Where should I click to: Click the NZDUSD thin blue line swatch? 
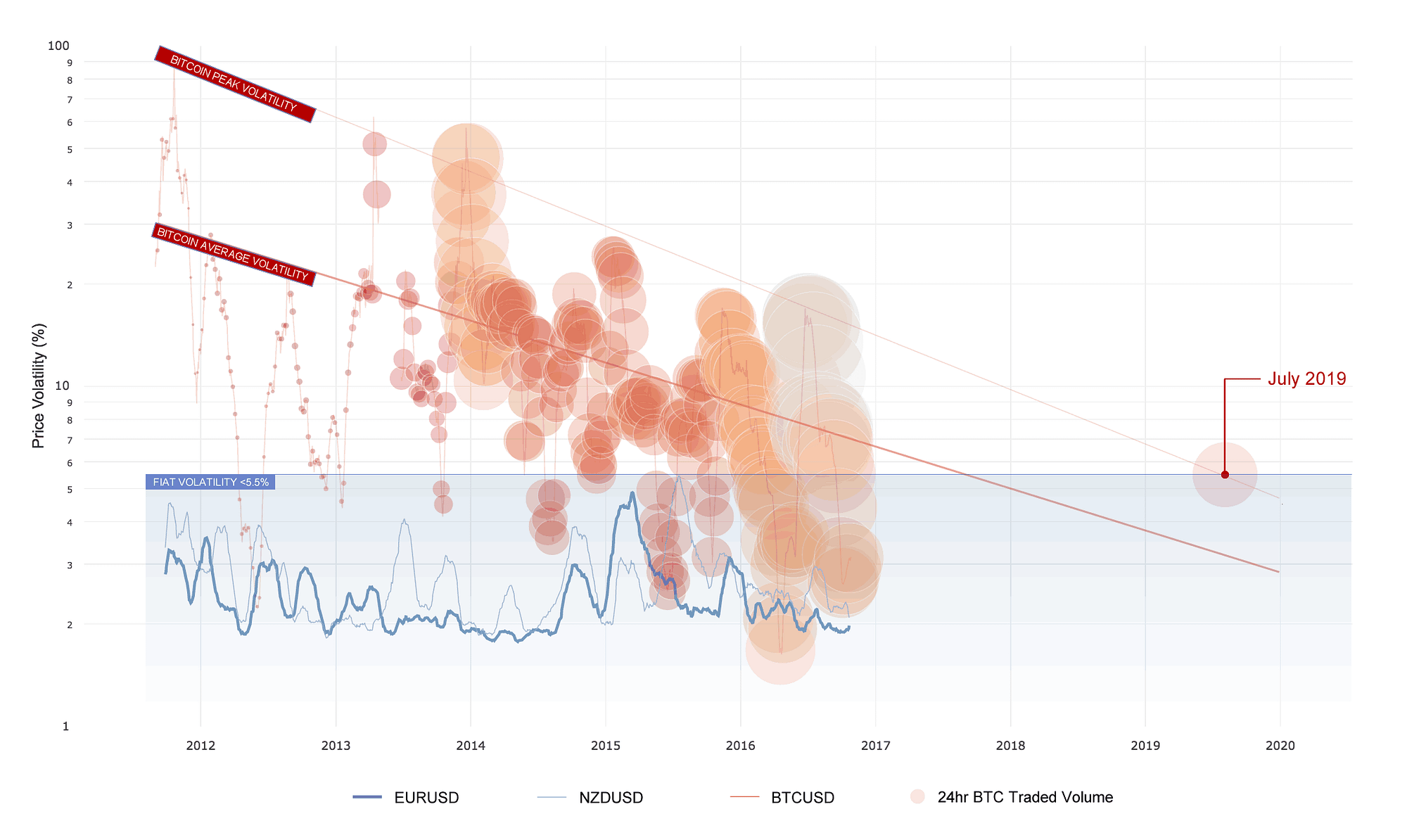[552, 797]
